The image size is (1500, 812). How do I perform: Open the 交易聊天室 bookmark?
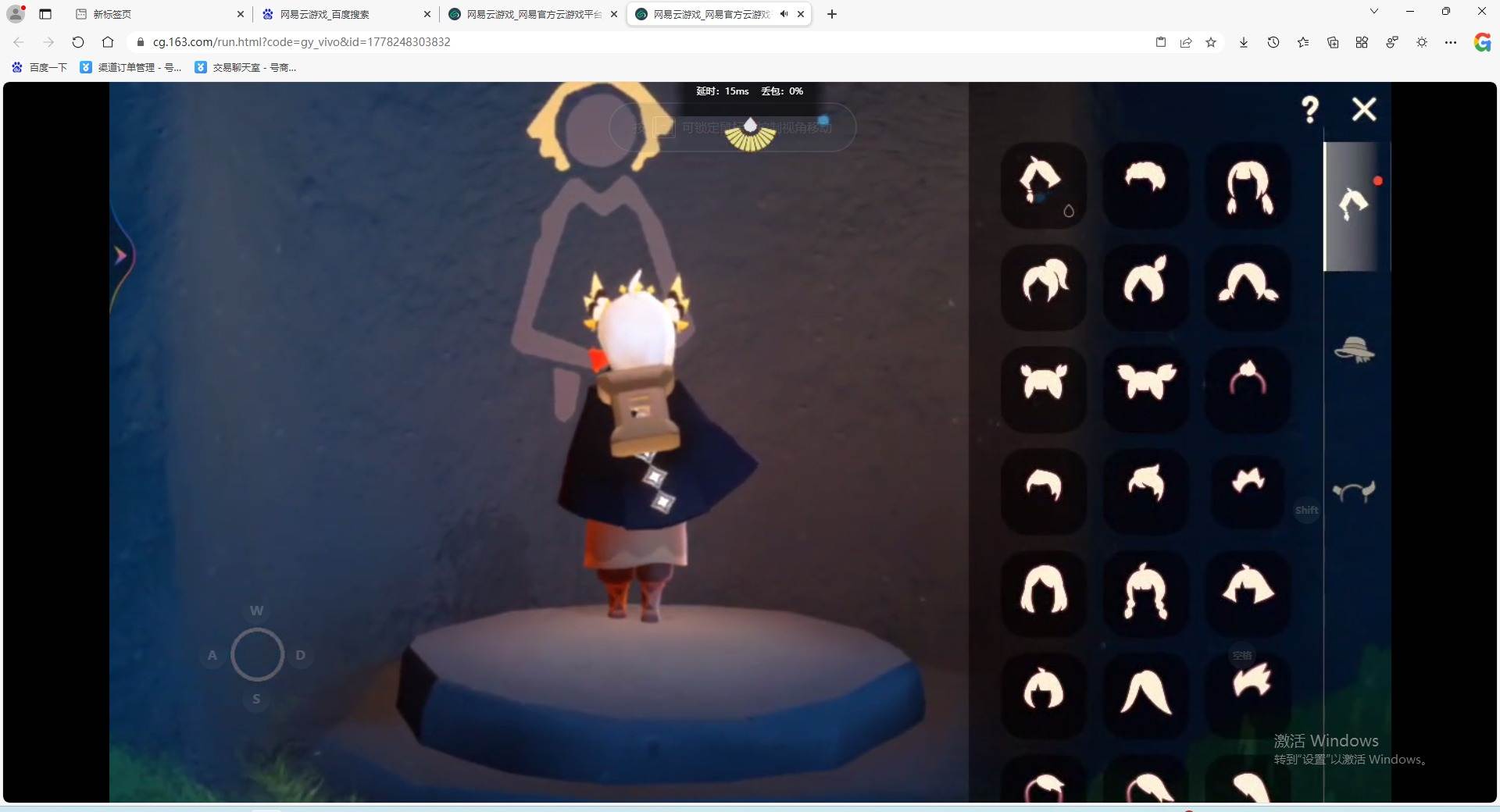[245, 68]
